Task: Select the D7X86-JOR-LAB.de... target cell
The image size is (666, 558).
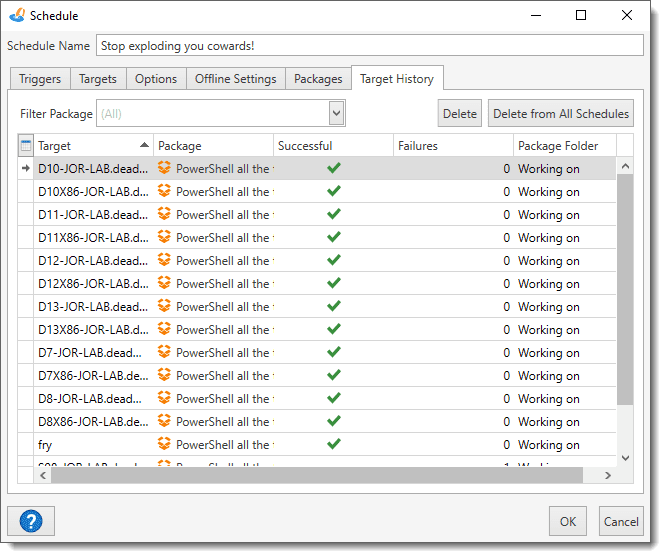Action: tap(93, 375)
